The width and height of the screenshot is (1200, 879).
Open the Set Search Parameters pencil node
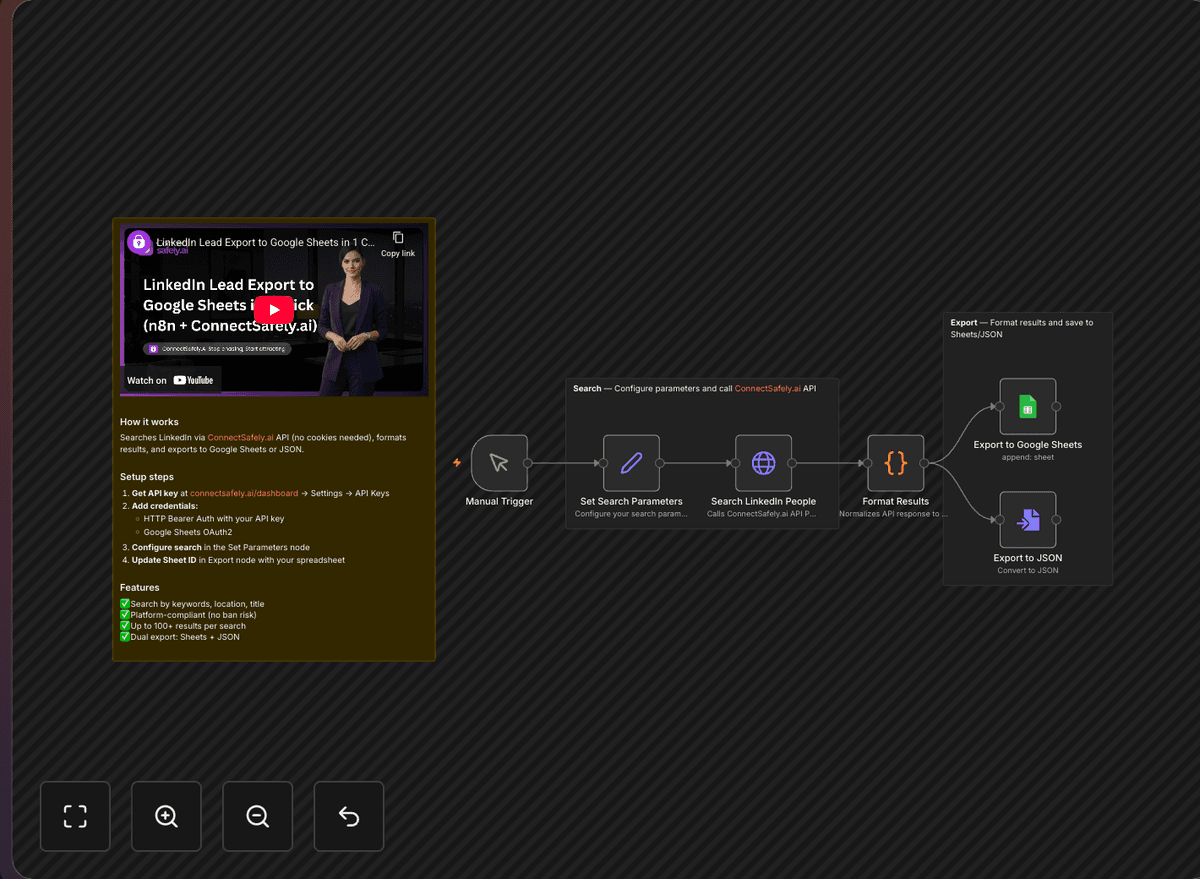point(631,463)
